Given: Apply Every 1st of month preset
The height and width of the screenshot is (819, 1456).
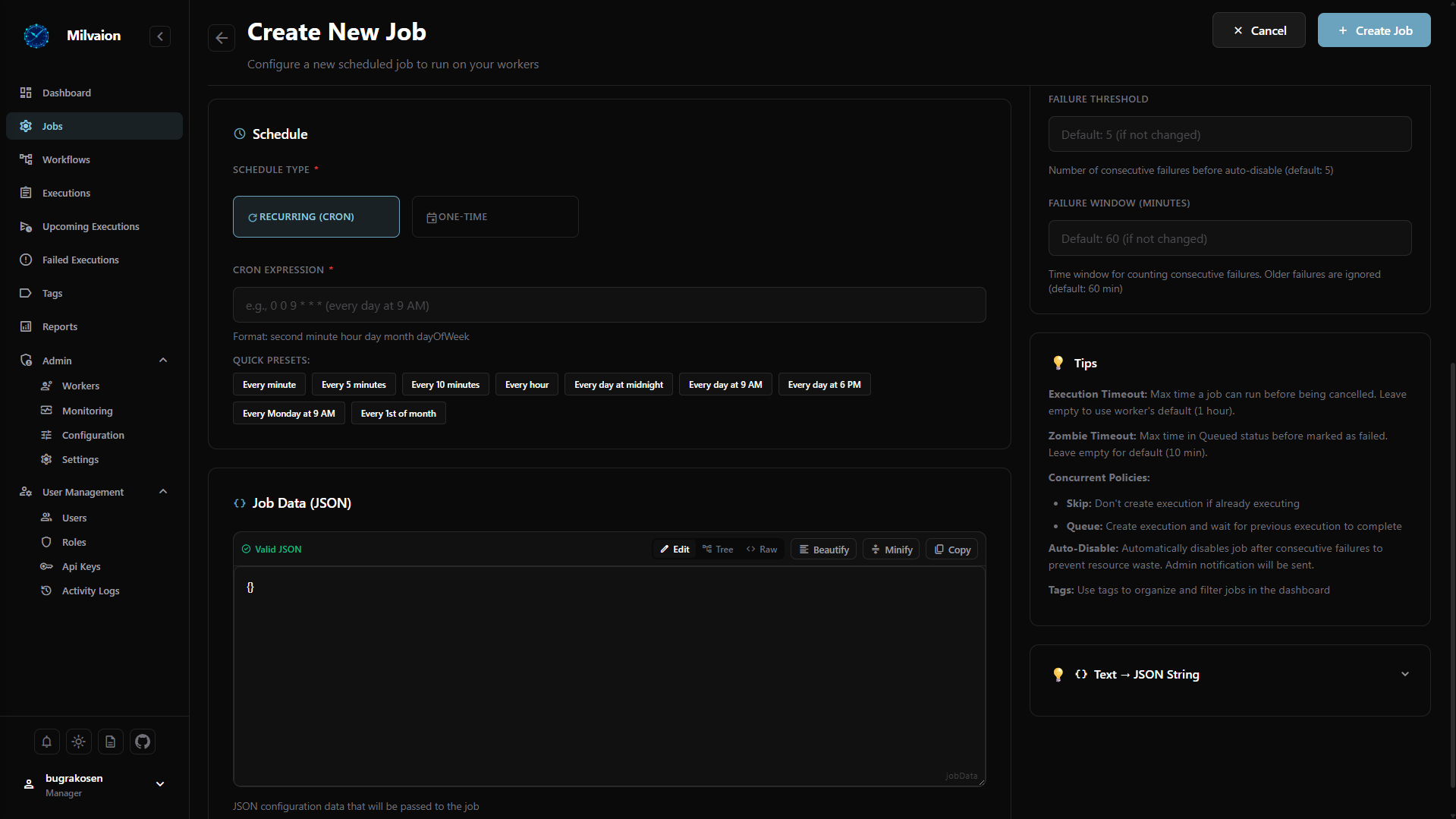Looking at the screenshot, I should 398,414.
